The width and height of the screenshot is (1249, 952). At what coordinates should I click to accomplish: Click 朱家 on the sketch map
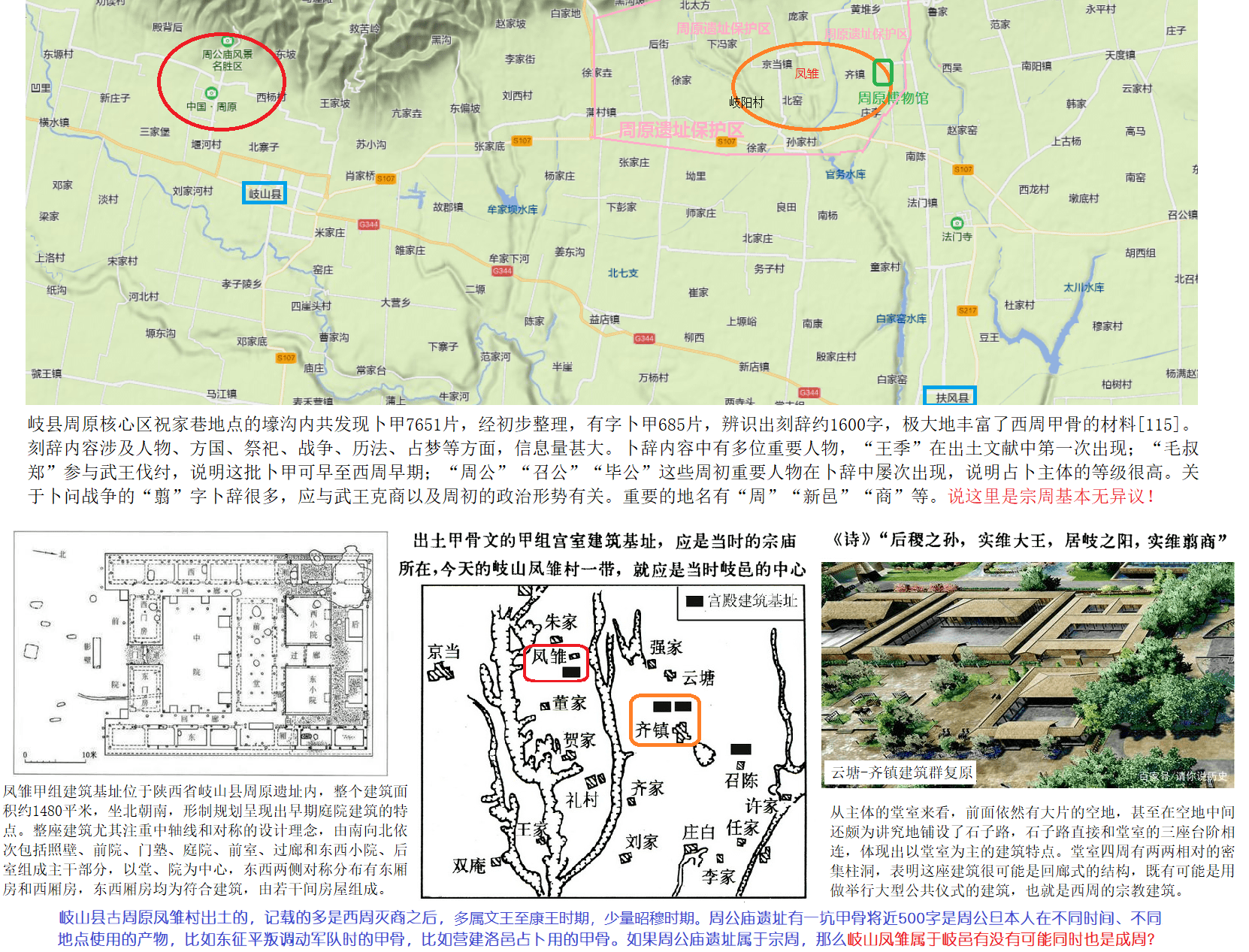[561, 621]
